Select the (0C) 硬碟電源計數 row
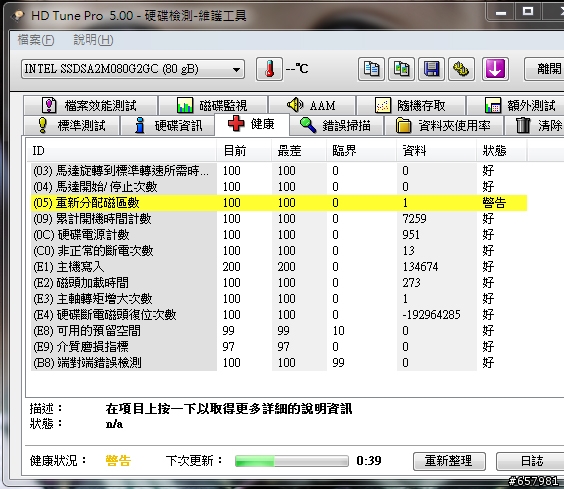The height and width of the screenshot is (489, 564). coord(279,235)
